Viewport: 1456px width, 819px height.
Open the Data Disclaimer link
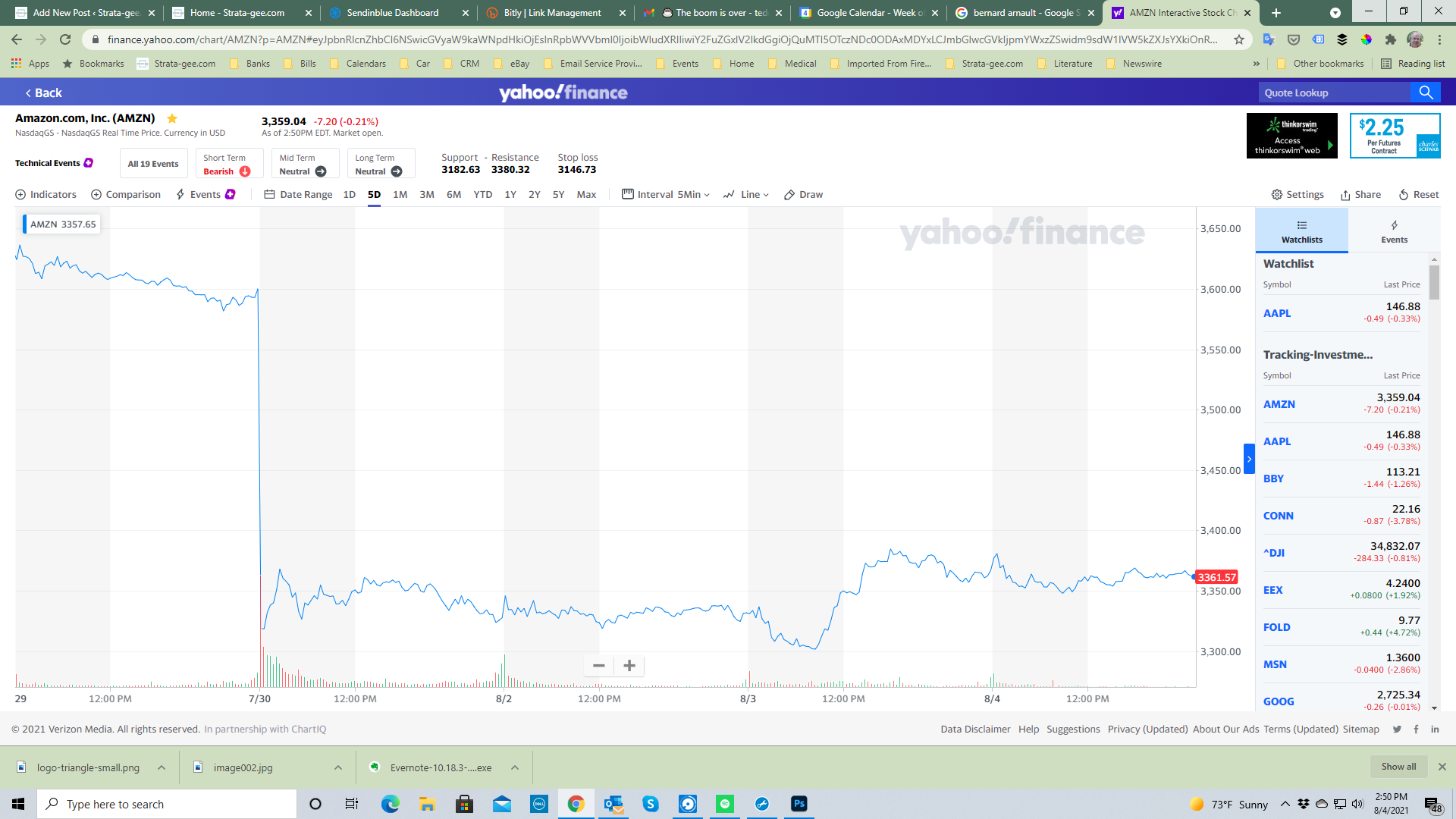975,730
